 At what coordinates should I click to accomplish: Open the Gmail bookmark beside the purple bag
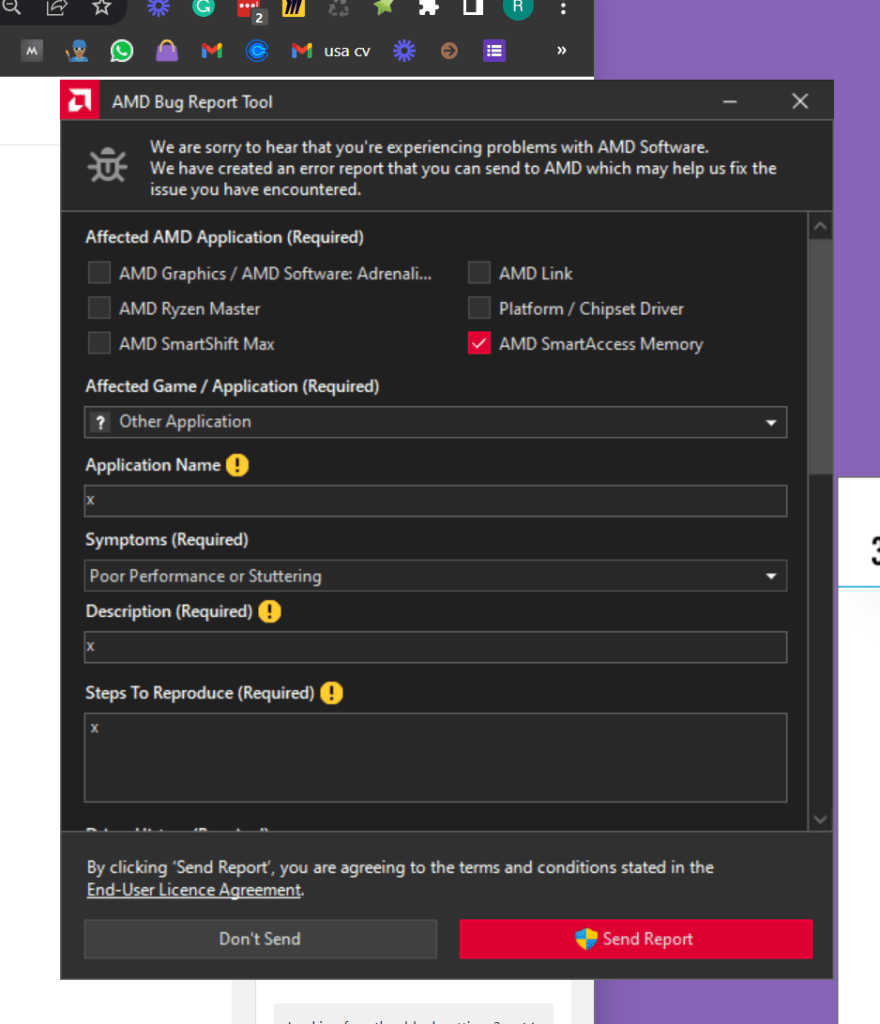tap(212, 50)
